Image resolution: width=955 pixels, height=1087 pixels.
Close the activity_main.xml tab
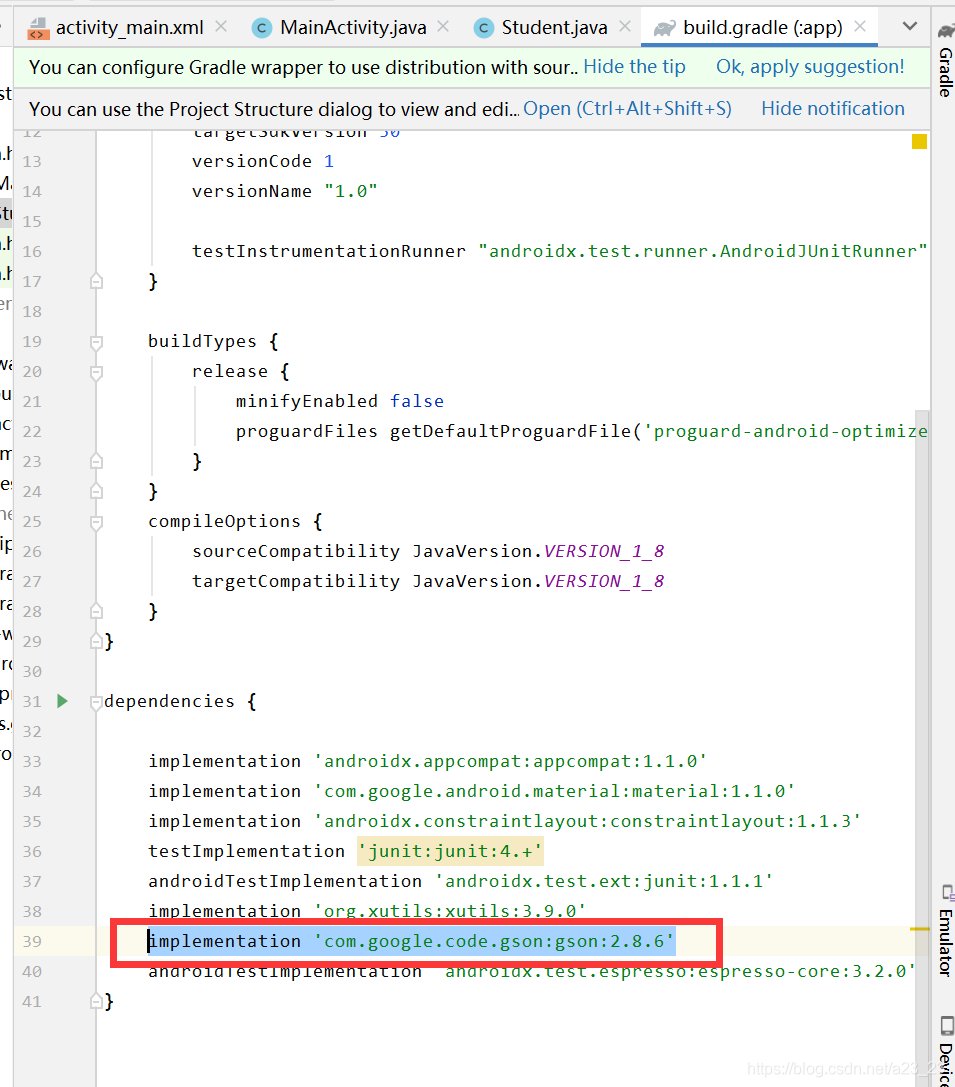tap(221, 26)
